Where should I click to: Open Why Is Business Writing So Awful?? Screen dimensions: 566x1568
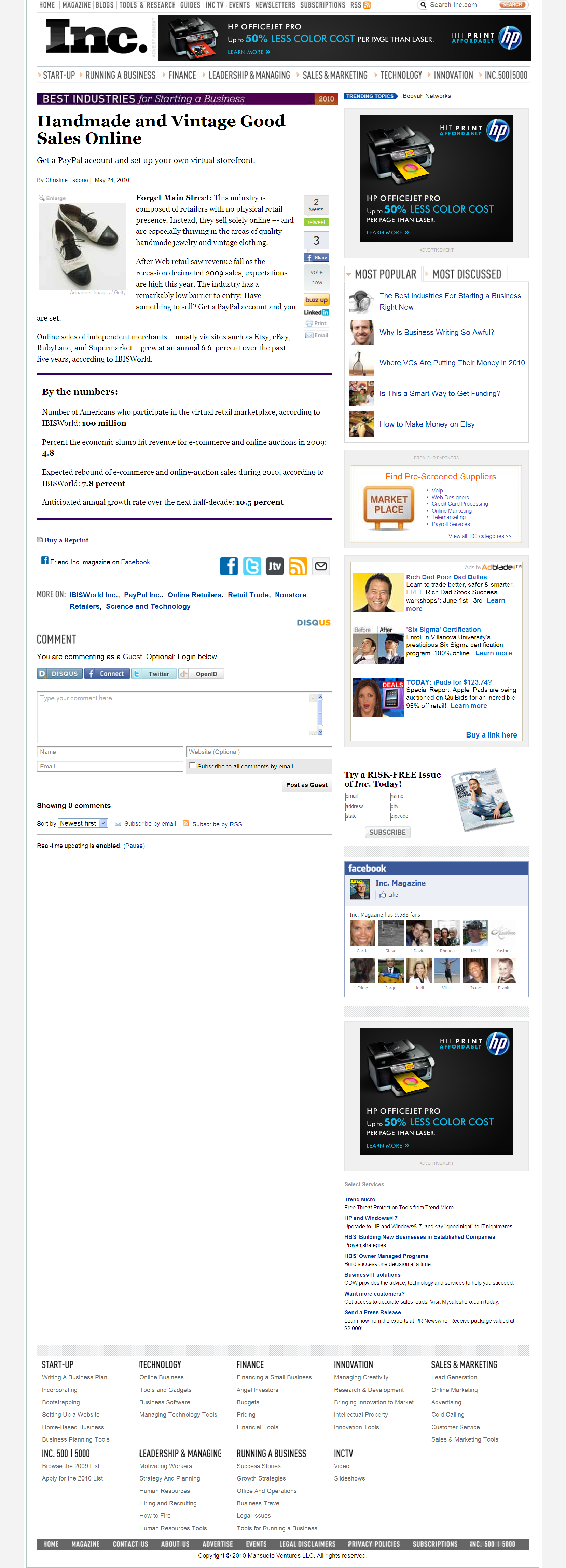point(436,332)
